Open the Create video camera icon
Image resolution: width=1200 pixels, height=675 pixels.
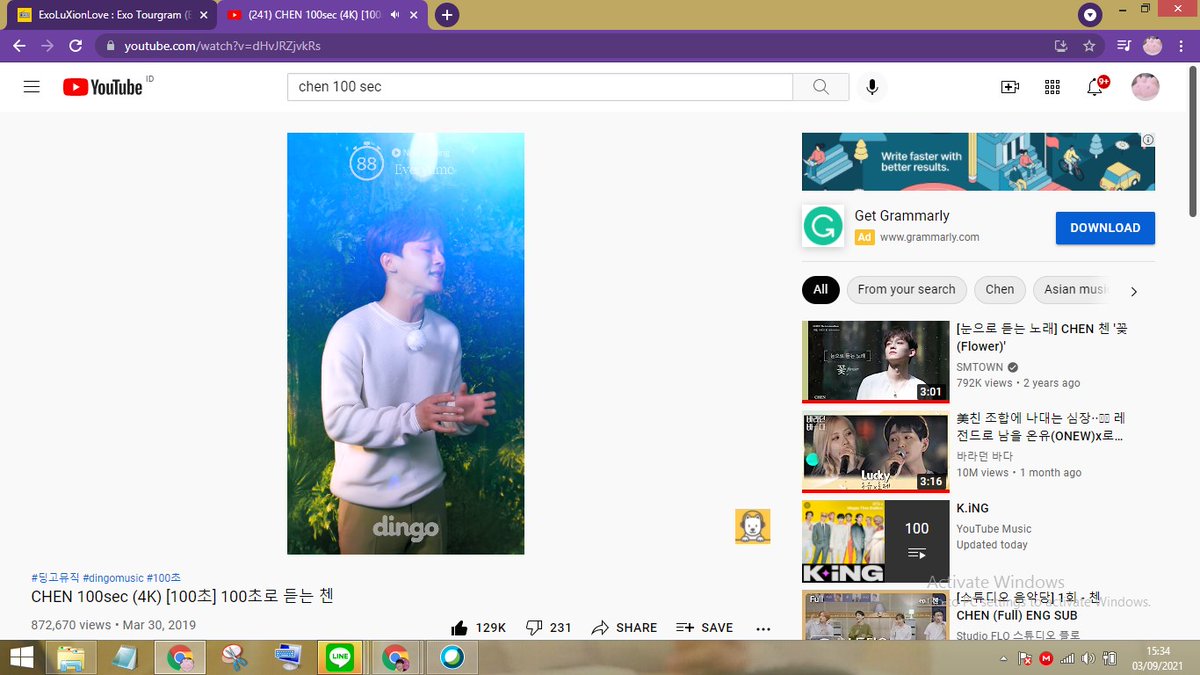pos(1010,87)
